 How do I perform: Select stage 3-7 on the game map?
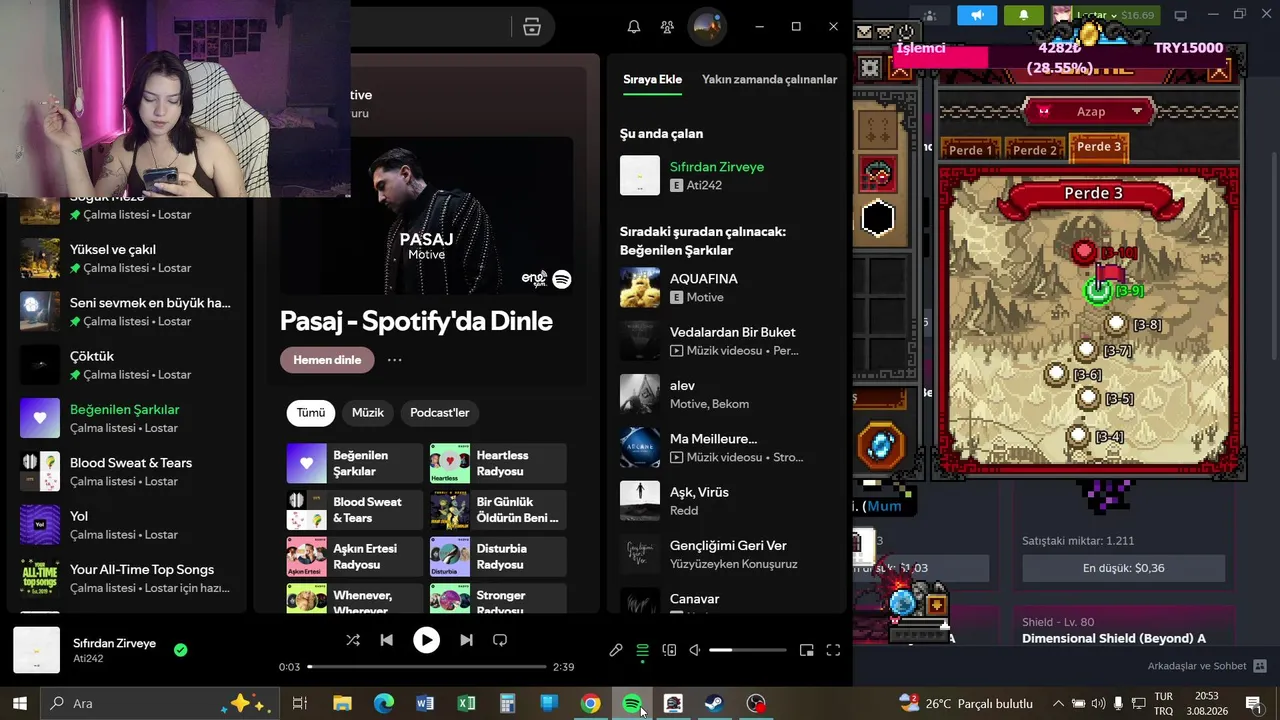(1087, 350)
